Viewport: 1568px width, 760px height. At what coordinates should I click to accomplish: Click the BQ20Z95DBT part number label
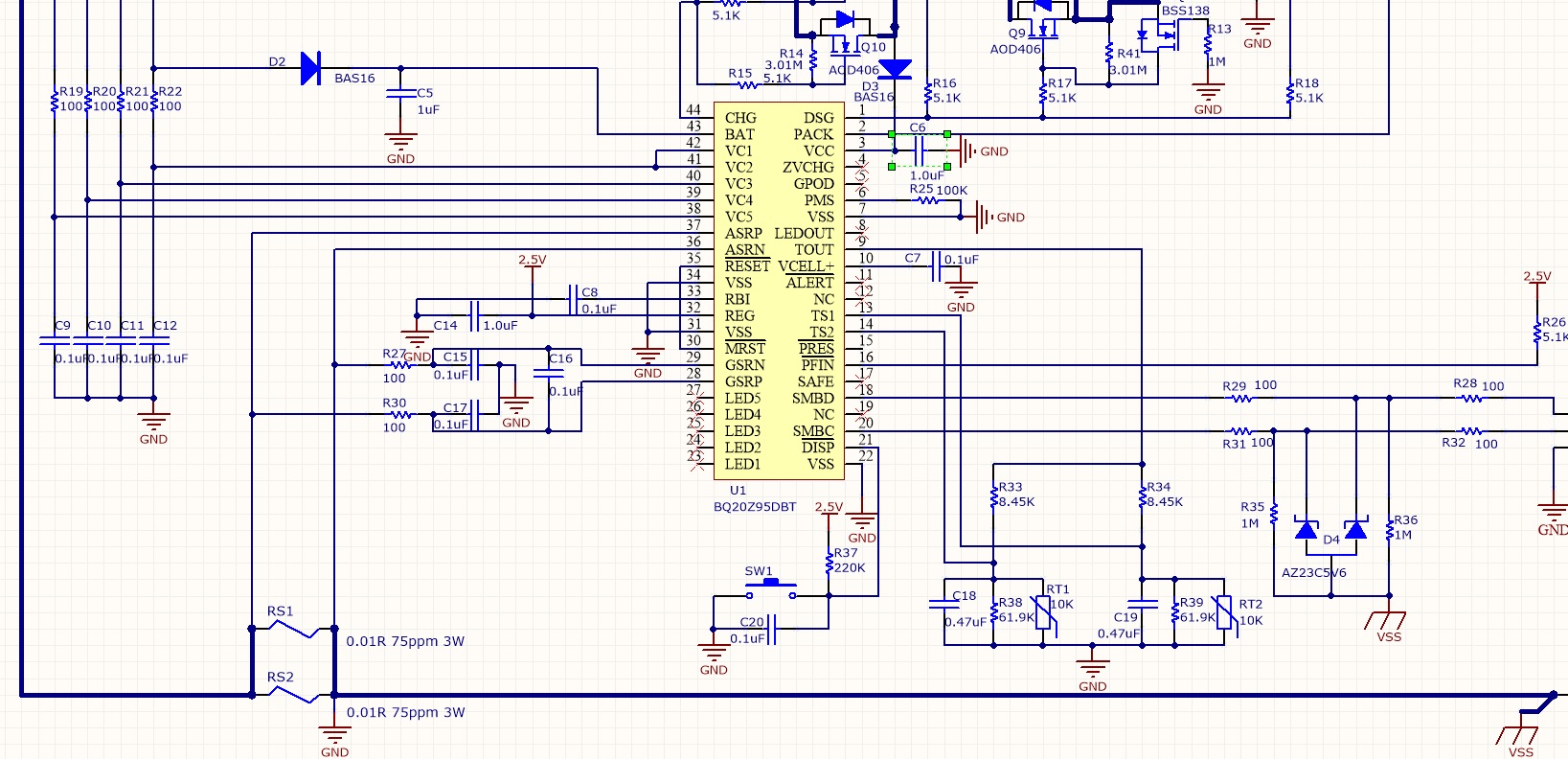click(x=755, y=507)
